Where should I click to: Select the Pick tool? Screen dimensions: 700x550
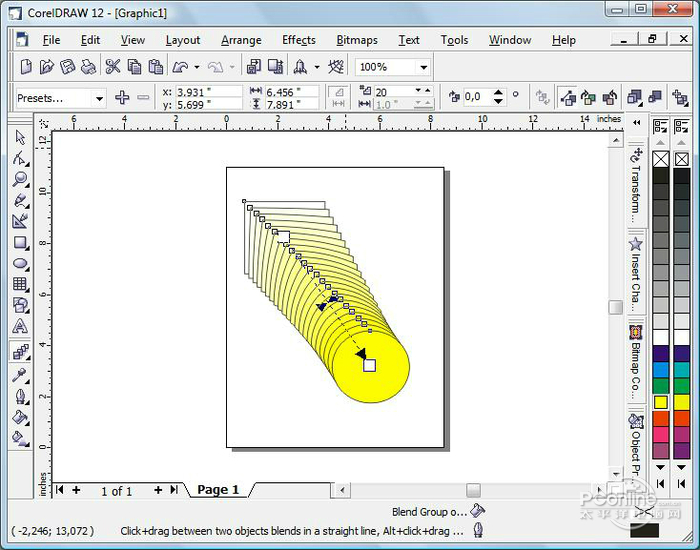20,137
